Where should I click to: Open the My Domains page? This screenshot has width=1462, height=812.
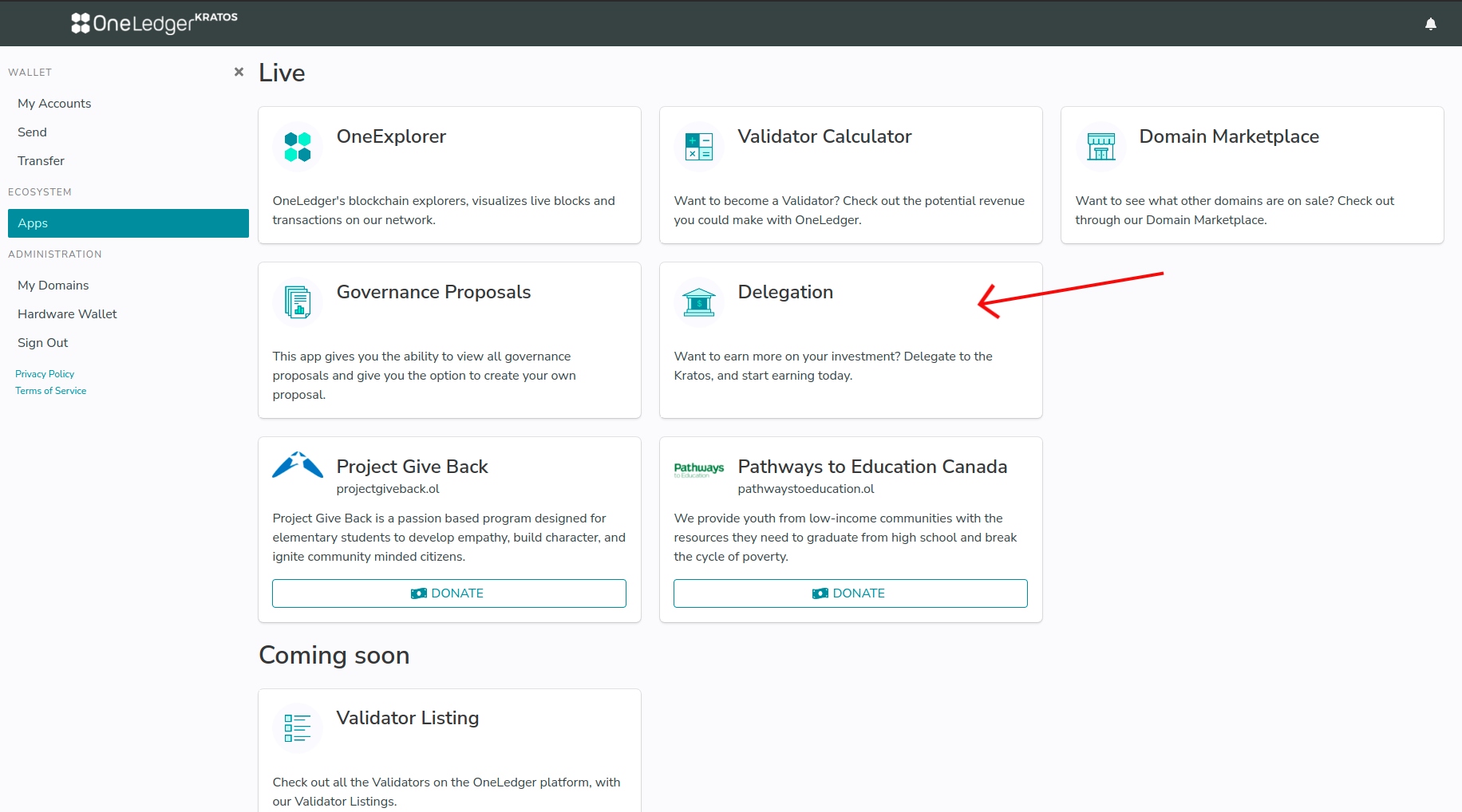click(x=53, y=286)
